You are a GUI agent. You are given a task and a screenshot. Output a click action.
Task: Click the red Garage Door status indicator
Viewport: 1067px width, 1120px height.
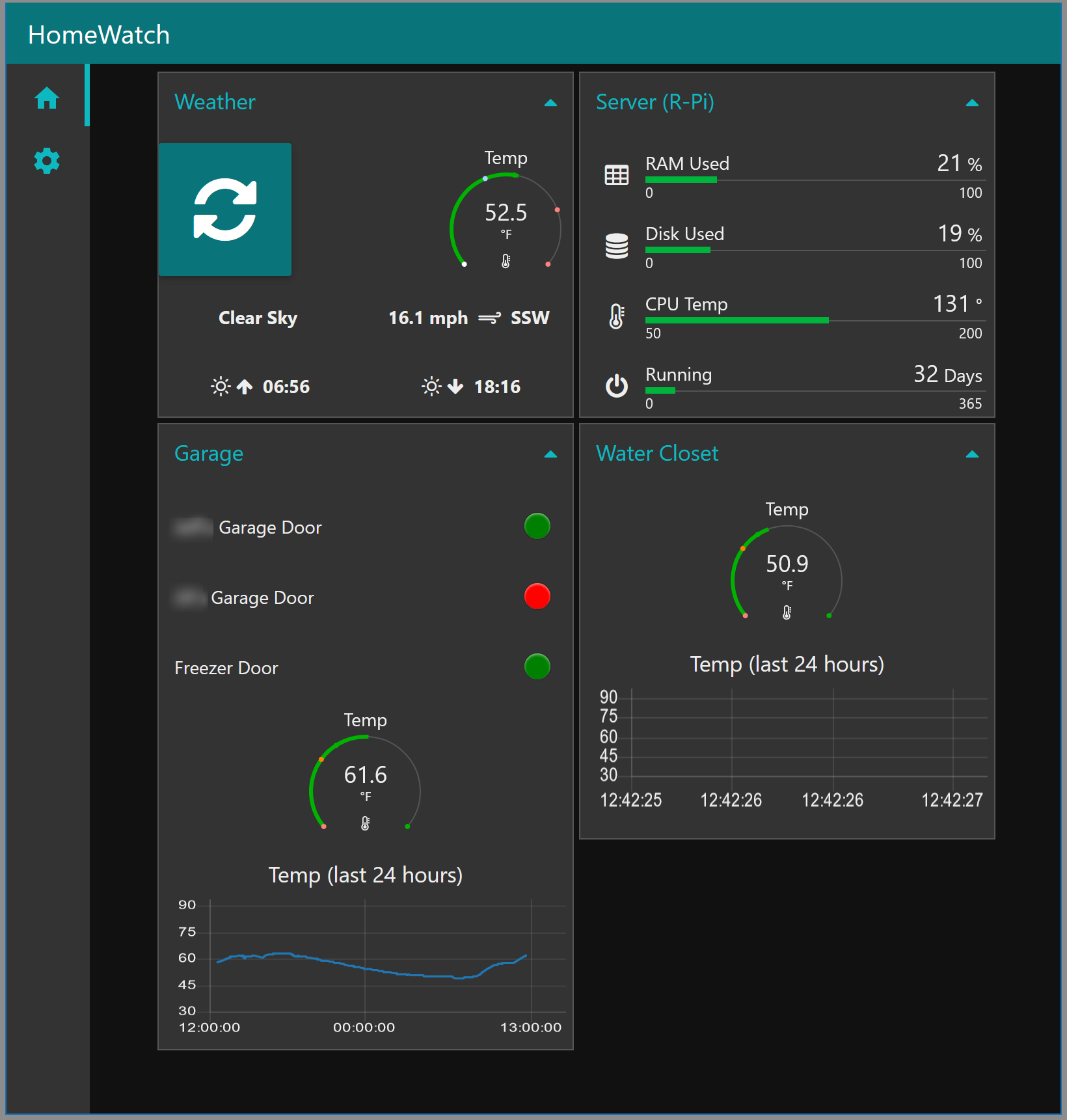537,596
